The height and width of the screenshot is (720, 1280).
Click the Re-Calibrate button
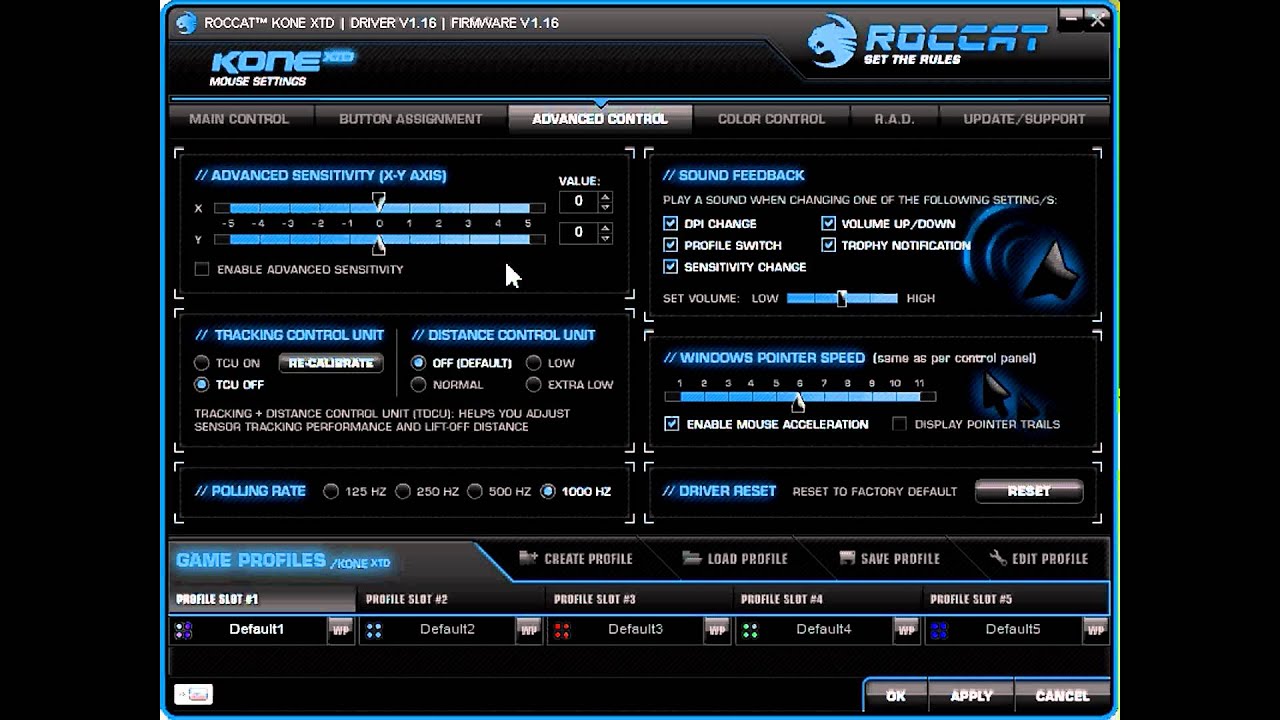click(331, 363)
